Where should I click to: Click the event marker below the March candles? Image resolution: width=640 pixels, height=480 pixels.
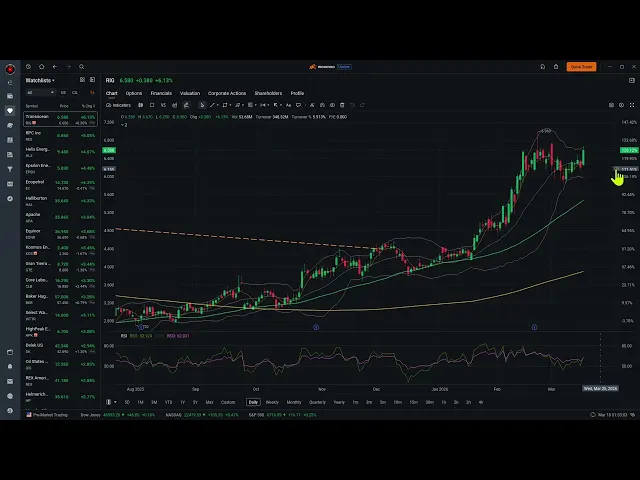tap(534, 327)
